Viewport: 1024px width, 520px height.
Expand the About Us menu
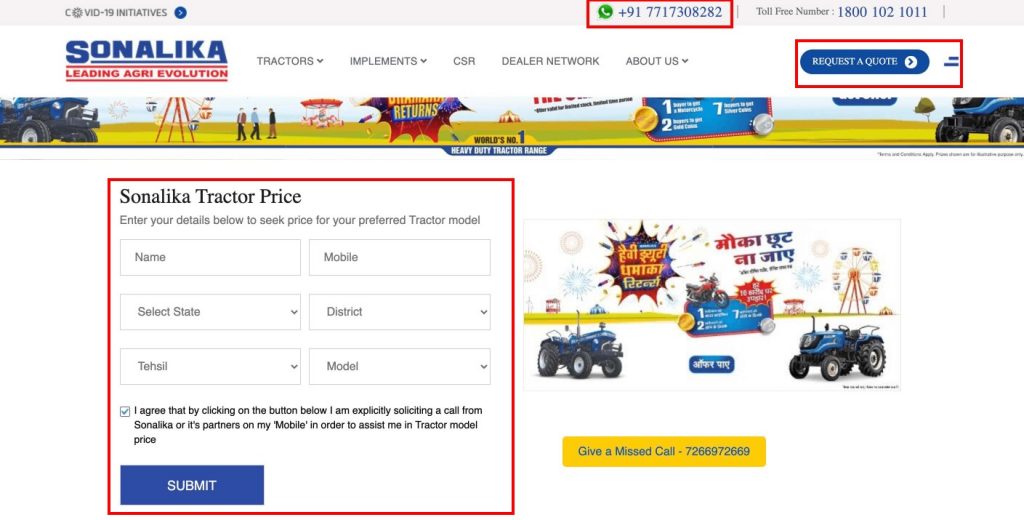click(657, 61)
